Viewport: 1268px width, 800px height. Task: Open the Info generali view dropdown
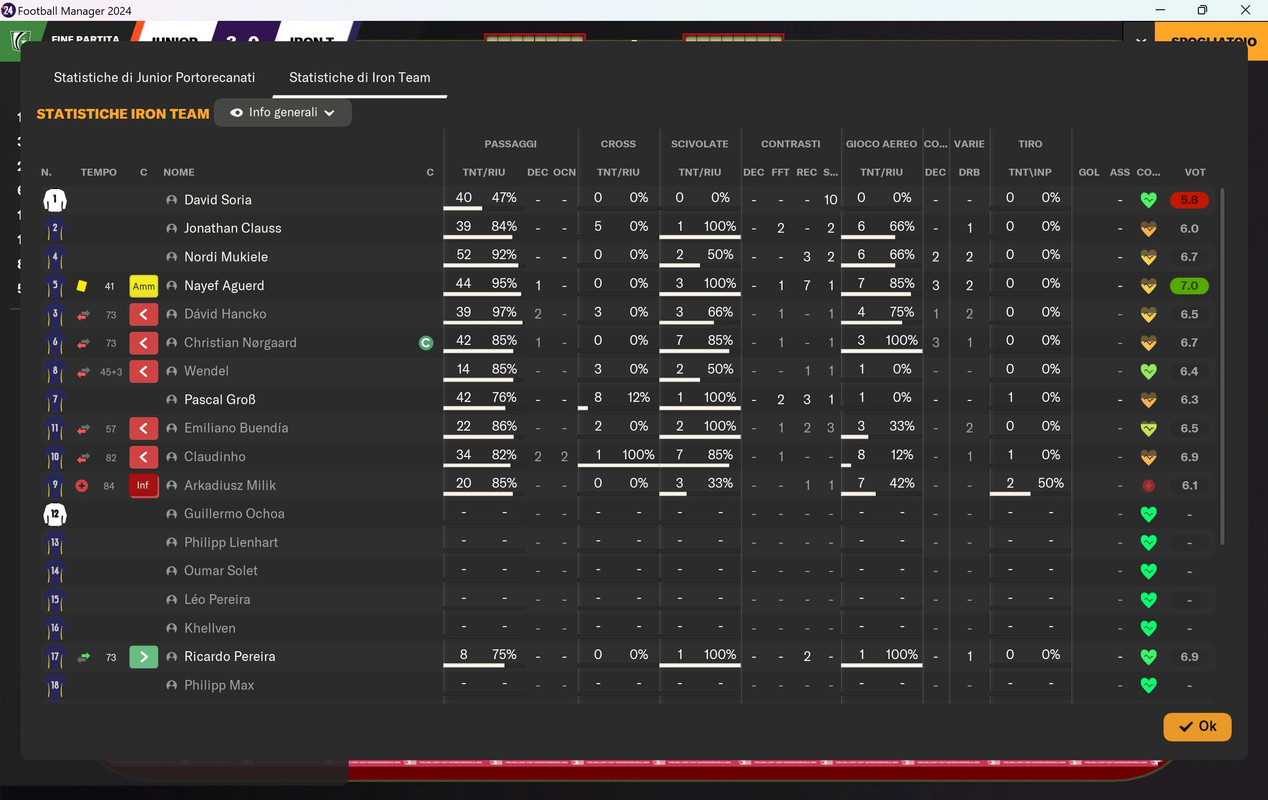click(283, 113)
